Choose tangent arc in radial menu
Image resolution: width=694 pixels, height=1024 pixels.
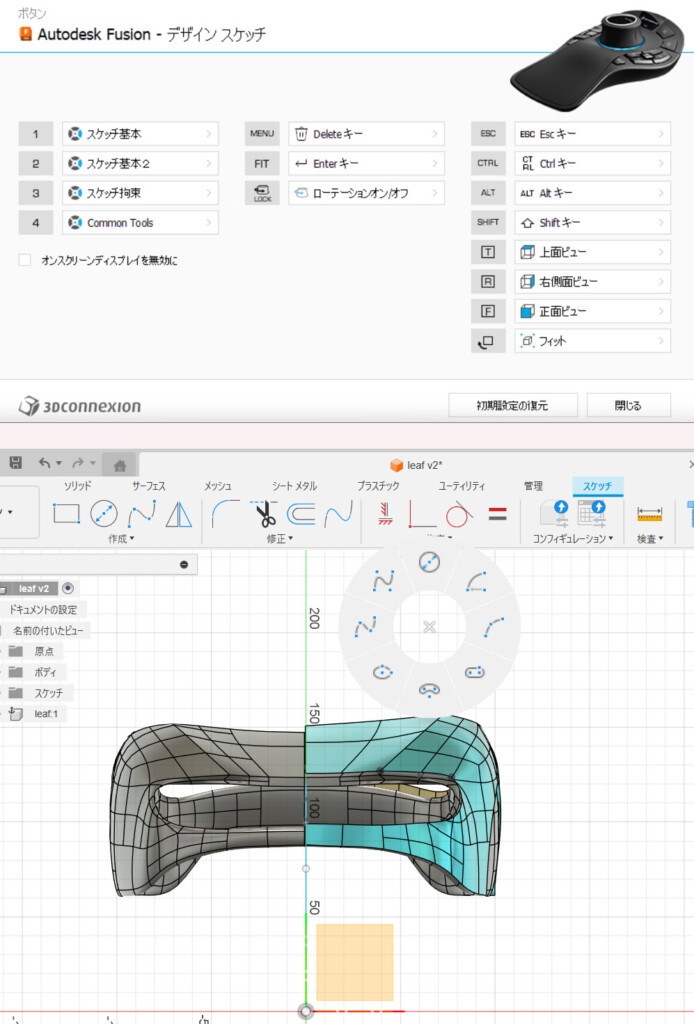[x=476, y=581]
